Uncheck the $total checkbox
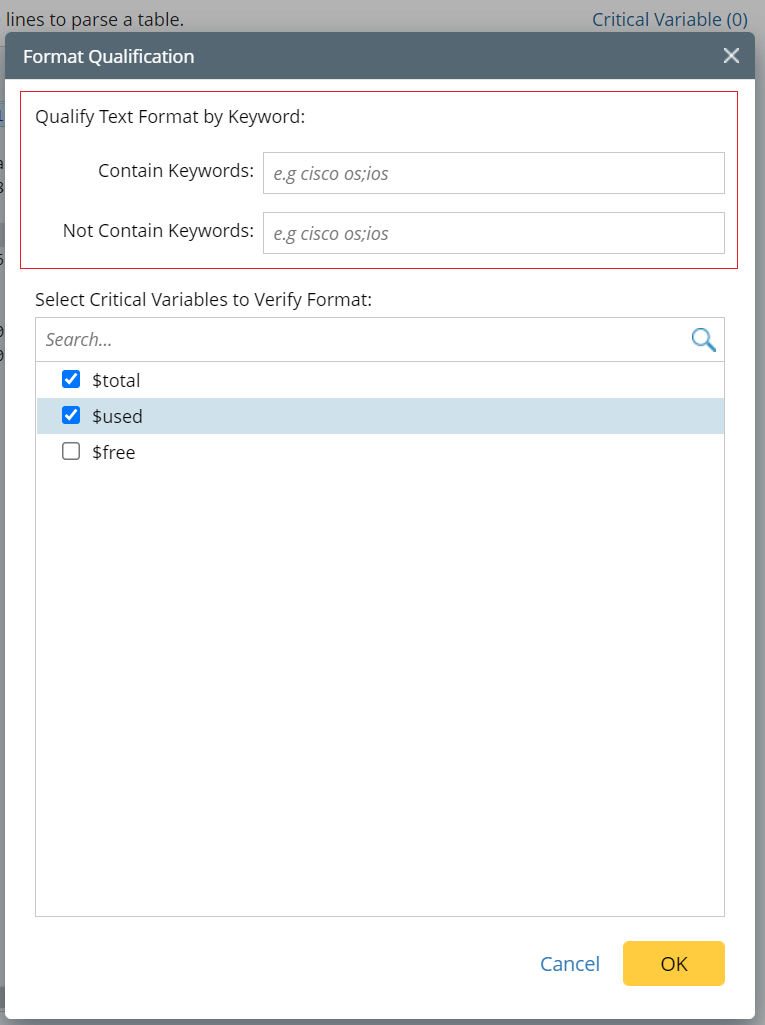Image resolution: width=765 pixels, height=1025 pixels. click(x=70, y=379)
